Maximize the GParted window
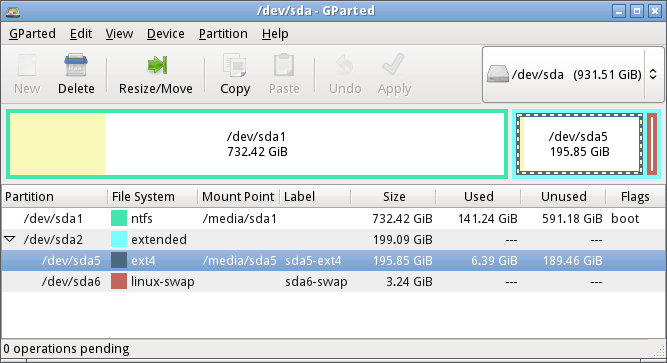Screen dimensions: 667x363 [x=637, y=11]
